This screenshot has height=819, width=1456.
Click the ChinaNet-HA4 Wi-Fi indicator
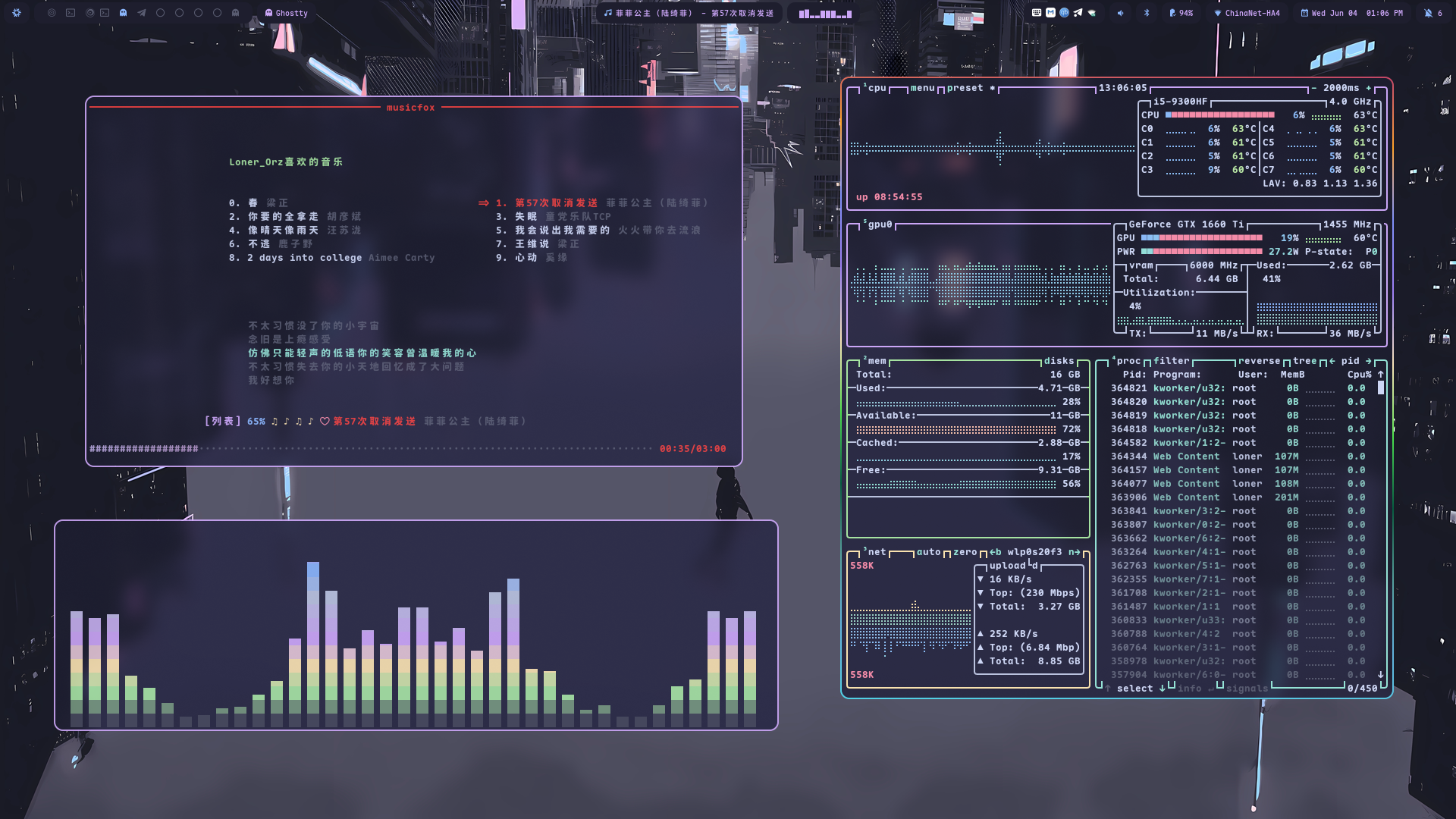pos(1247,13)
